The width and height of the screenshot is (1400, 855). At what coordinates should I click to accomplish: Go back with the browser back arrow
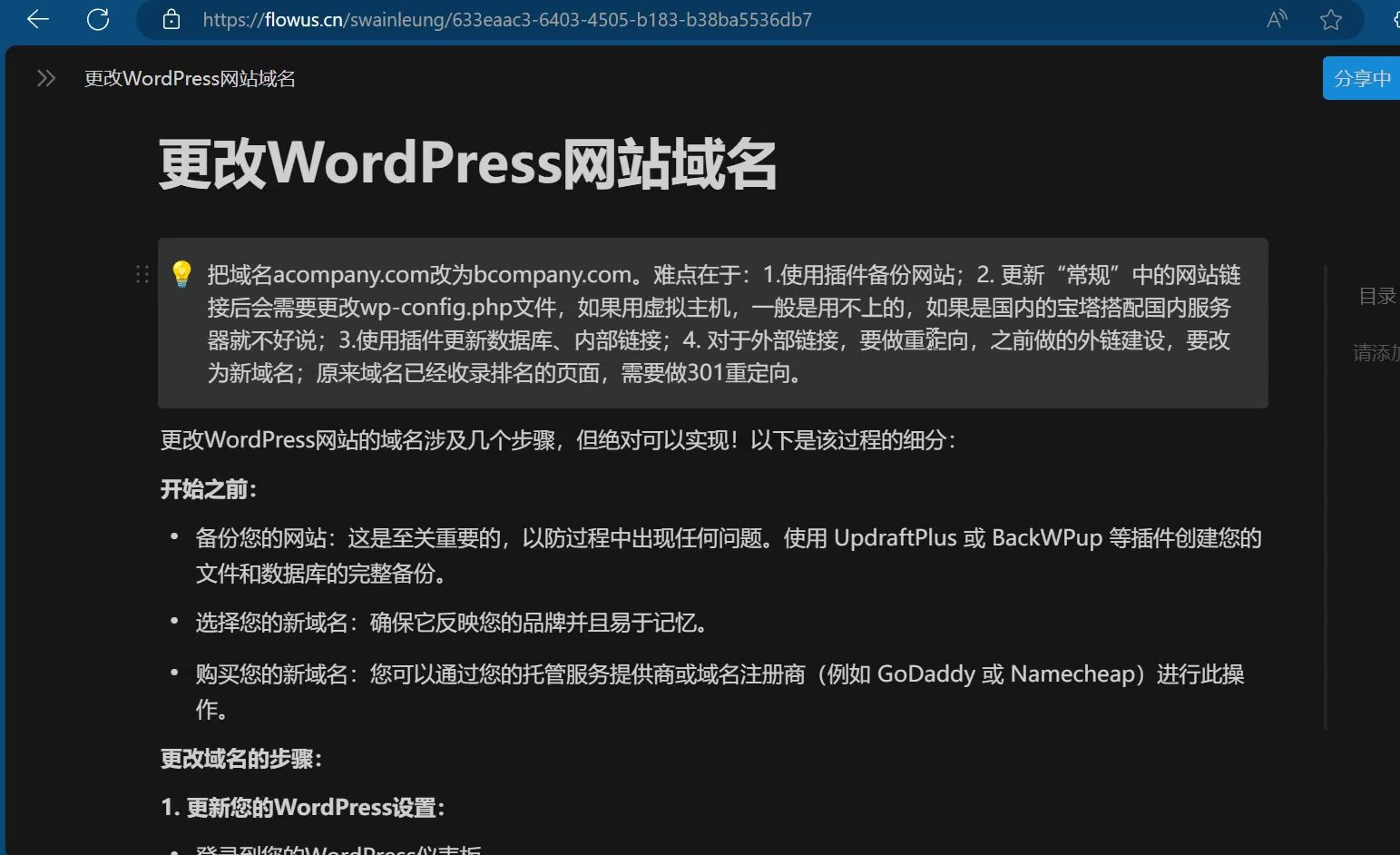(x=38, y=19)
